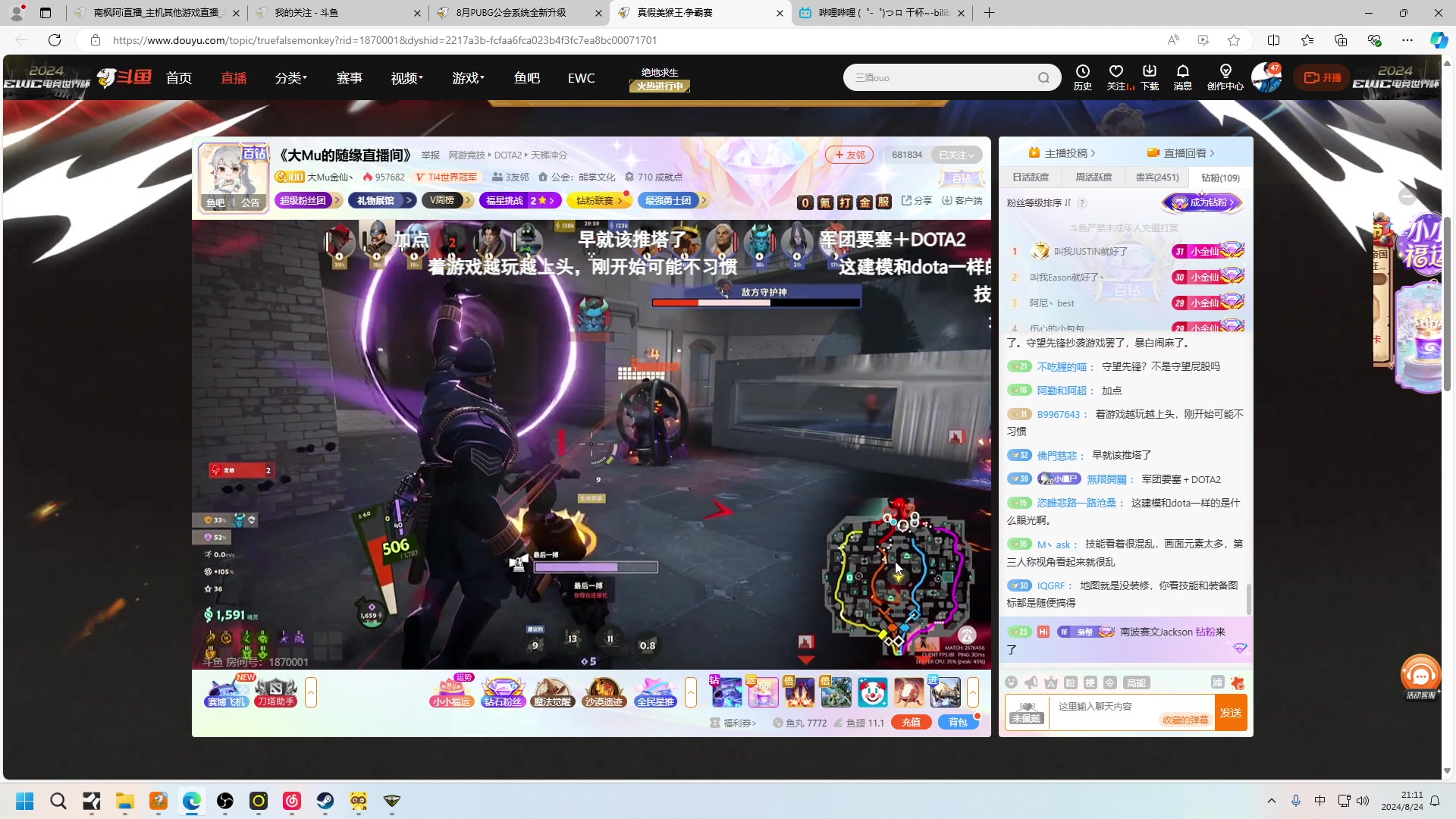Screen dimensions: 1456x819
Task: Click the chat message input field
Action: 1132,713
